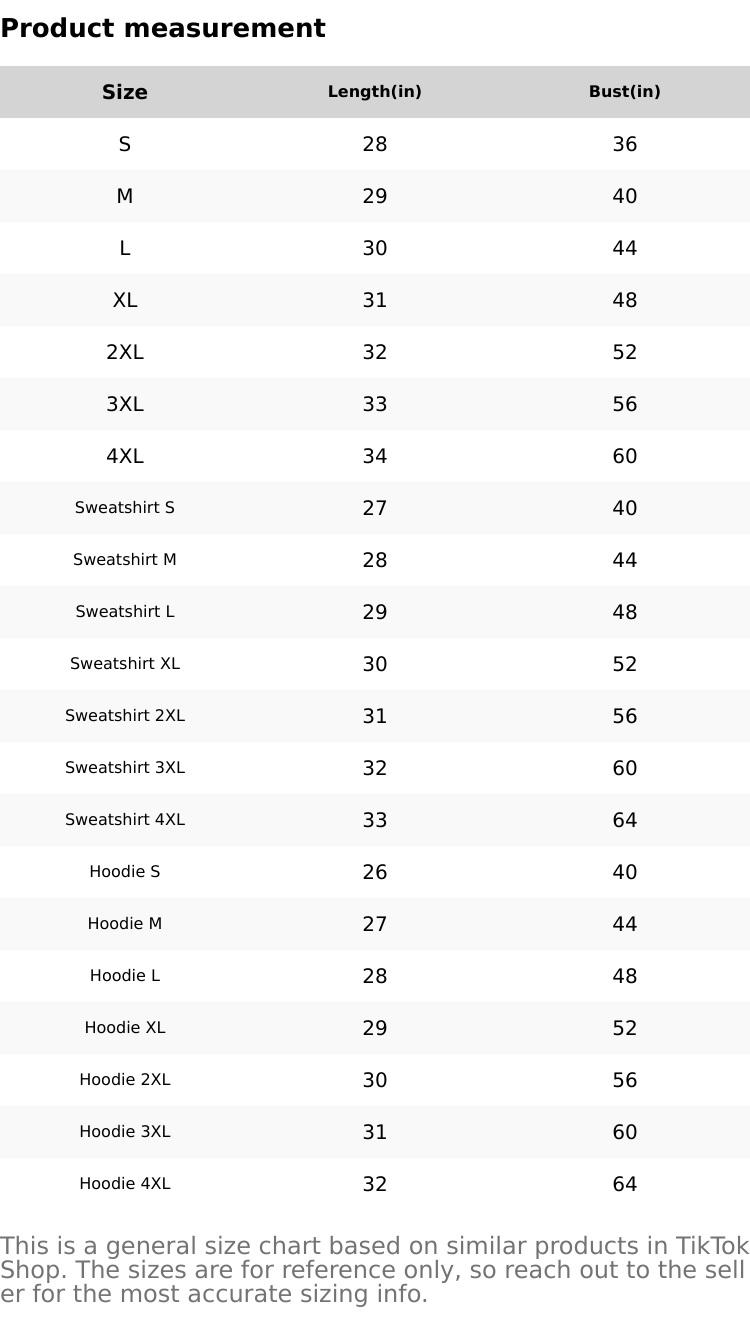Image resolution: width=750 pixels, height=1330 pixels.
Task: Select the Sweatshirt L row label
Action: 125,612
